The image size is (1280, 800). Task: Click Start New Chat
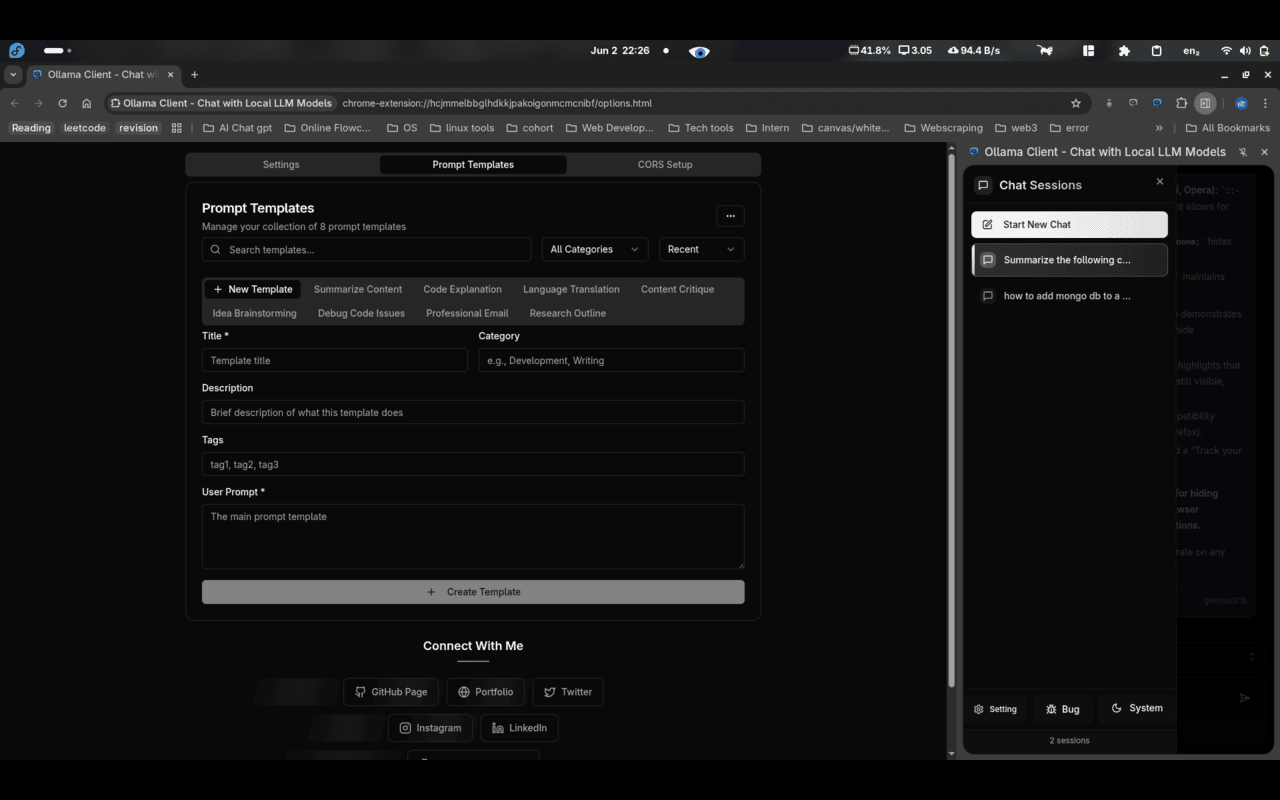pos(1069,224)
